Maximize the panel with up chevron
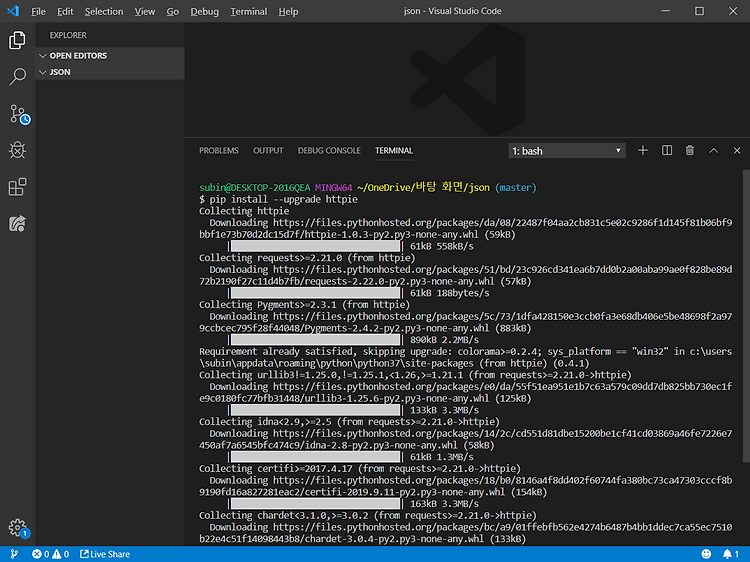The height and width of the screenshot is (562, 750). (714, 151)
